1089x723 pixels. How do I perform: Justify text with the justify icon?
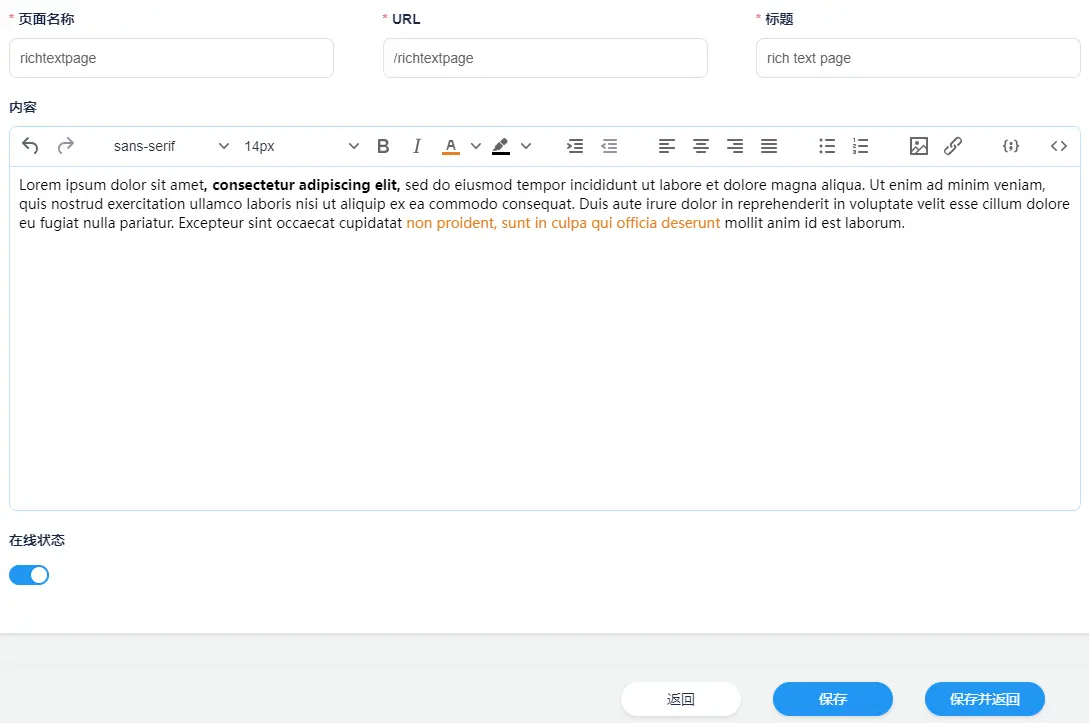point(769,146)
